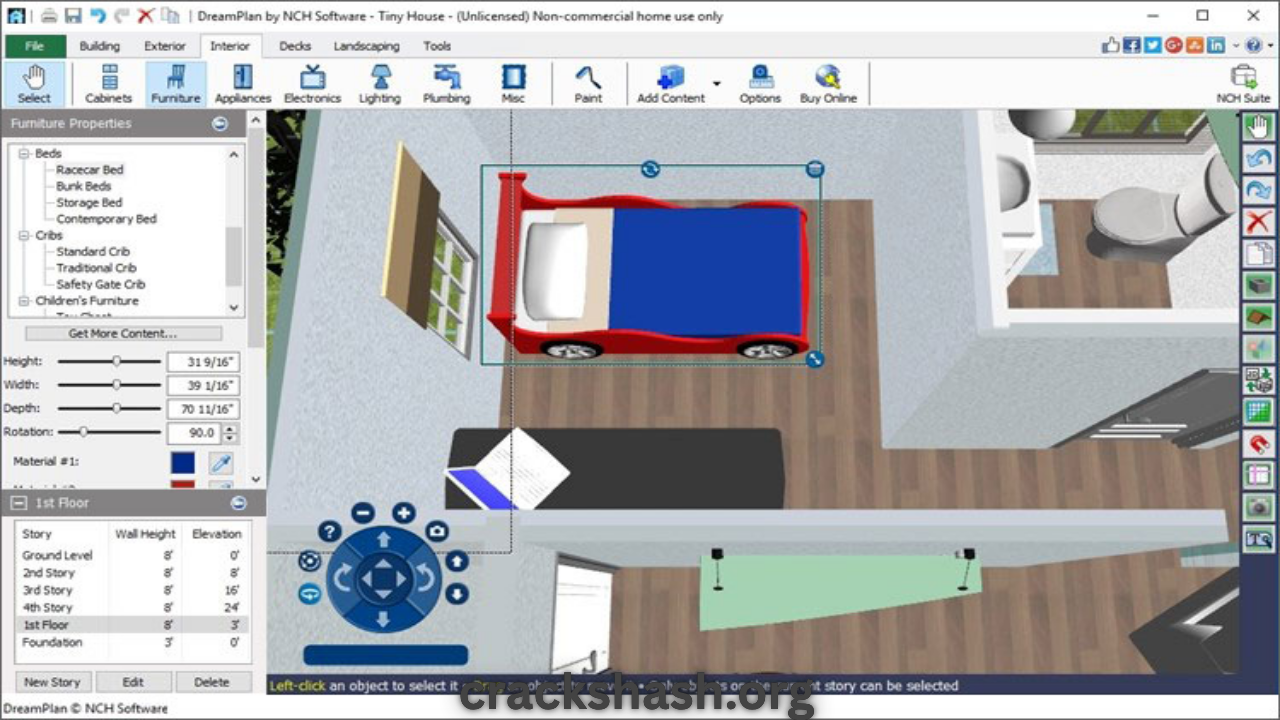Click the redo arrow in right sidebar
Image resolution: width=1280 pixels, height=720 pixels.
point(1258,190)
